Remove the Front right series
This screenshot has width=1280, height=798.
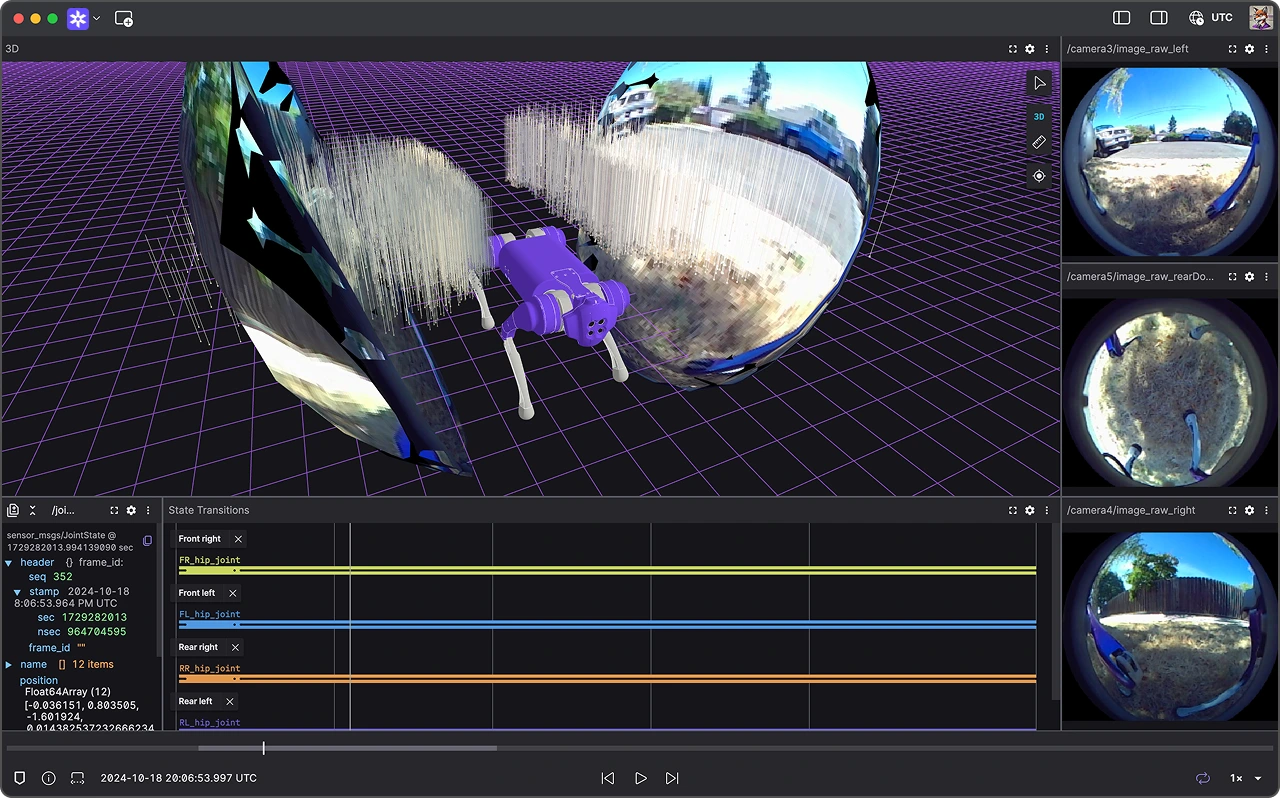click(238, 539)
